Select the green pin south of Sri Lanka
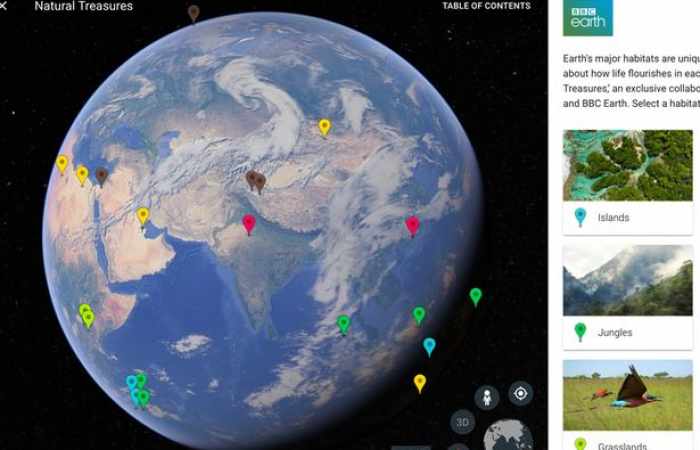 tap(343, 324)
